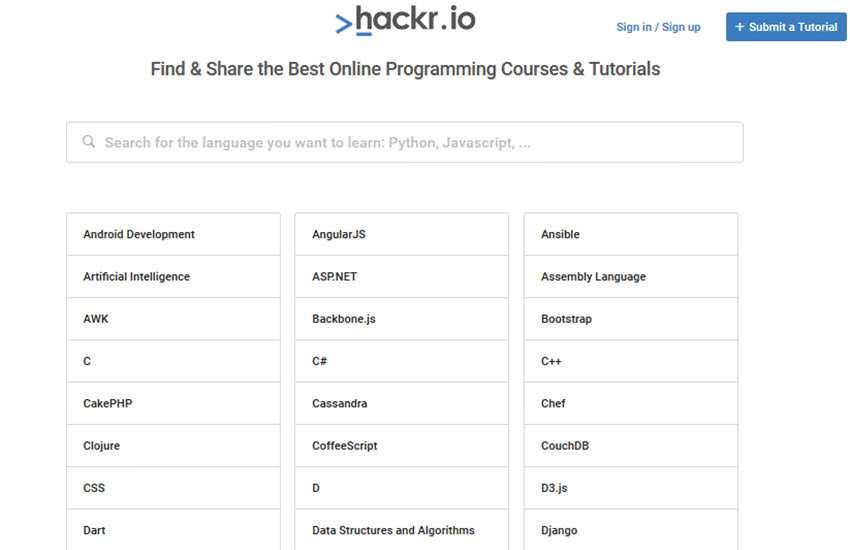Open the Backbone.js tutorials

343,319
